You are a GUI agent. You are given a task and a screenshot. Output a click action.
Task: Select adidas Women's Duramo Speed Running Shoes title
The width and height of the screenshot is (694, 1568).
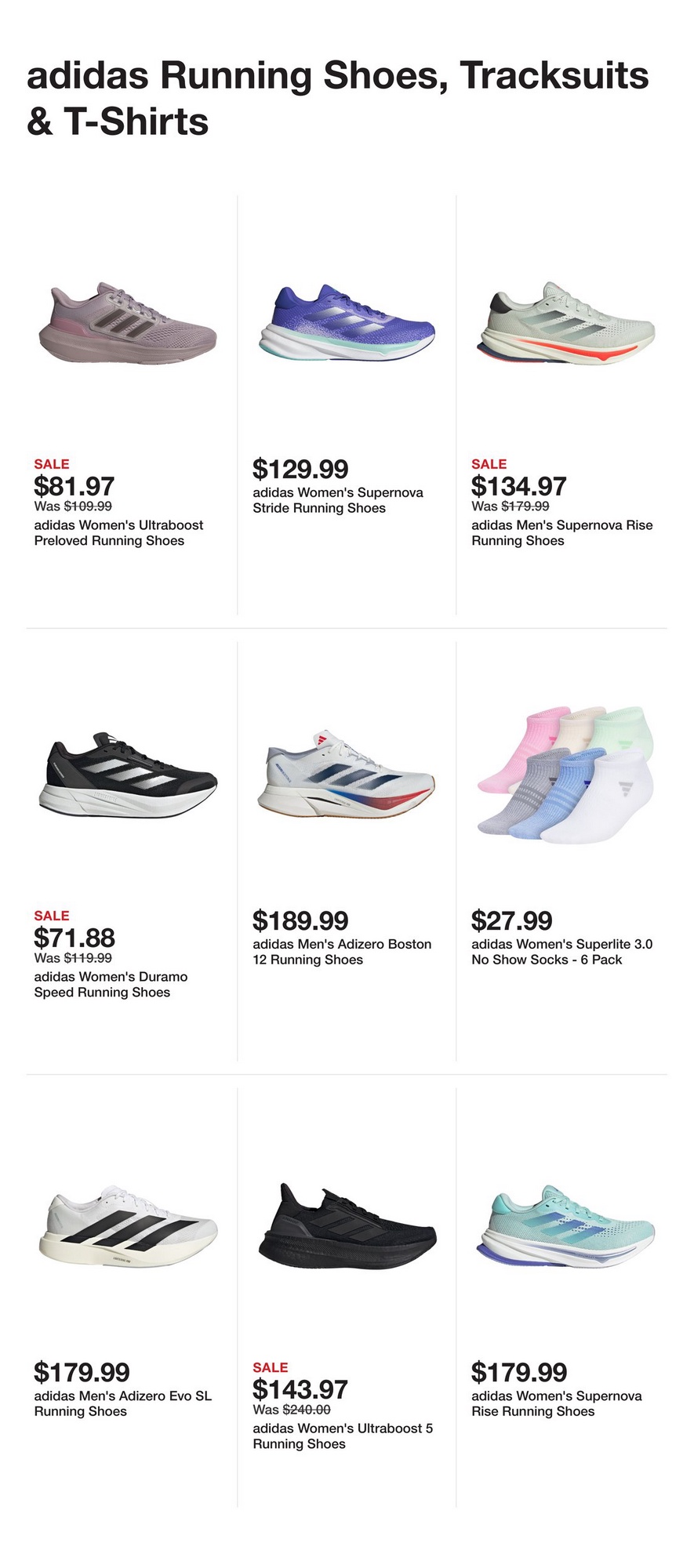(111, 985)
